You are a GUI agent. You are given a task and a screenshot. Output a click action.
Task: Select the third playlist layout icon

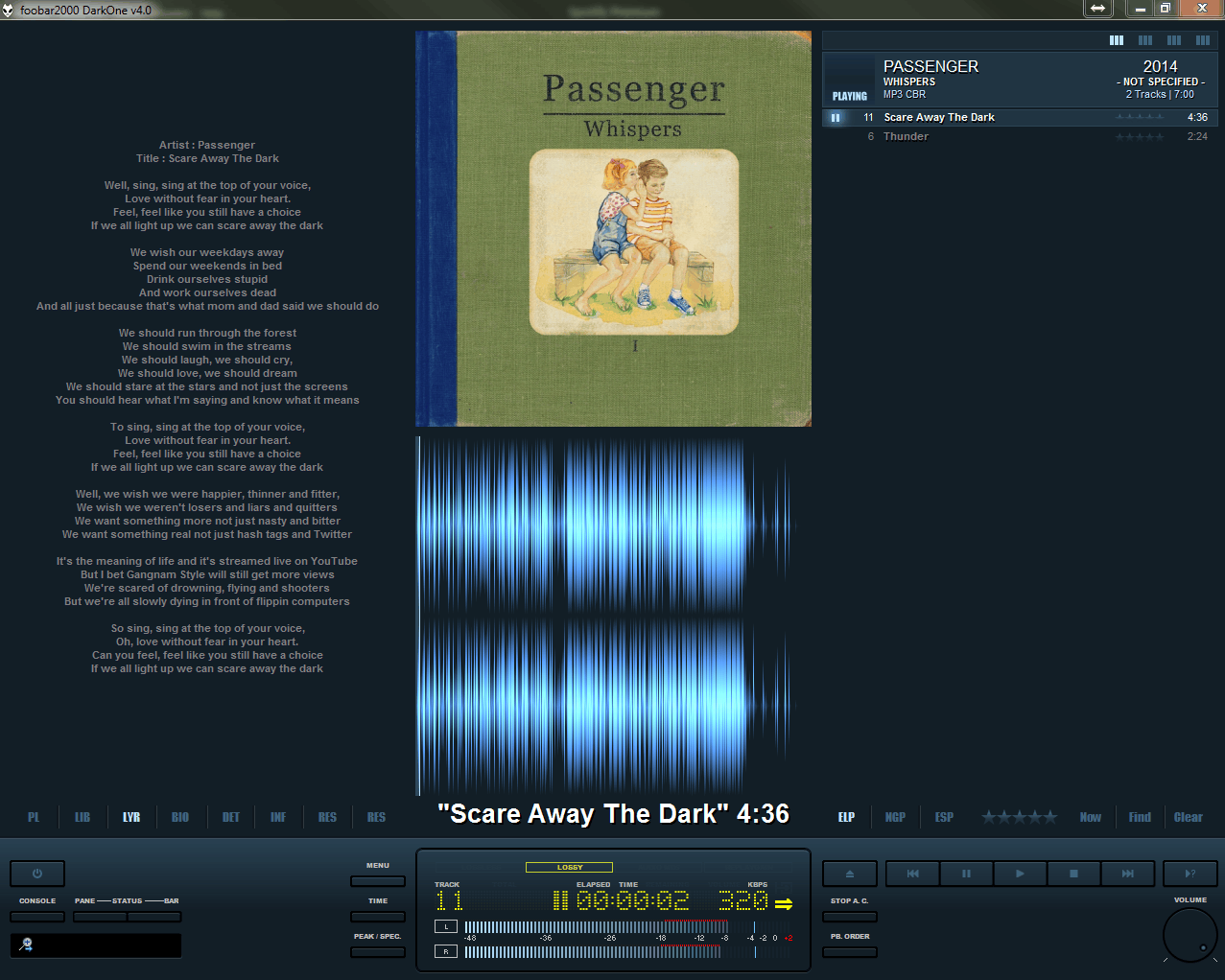coord(1174,40)
